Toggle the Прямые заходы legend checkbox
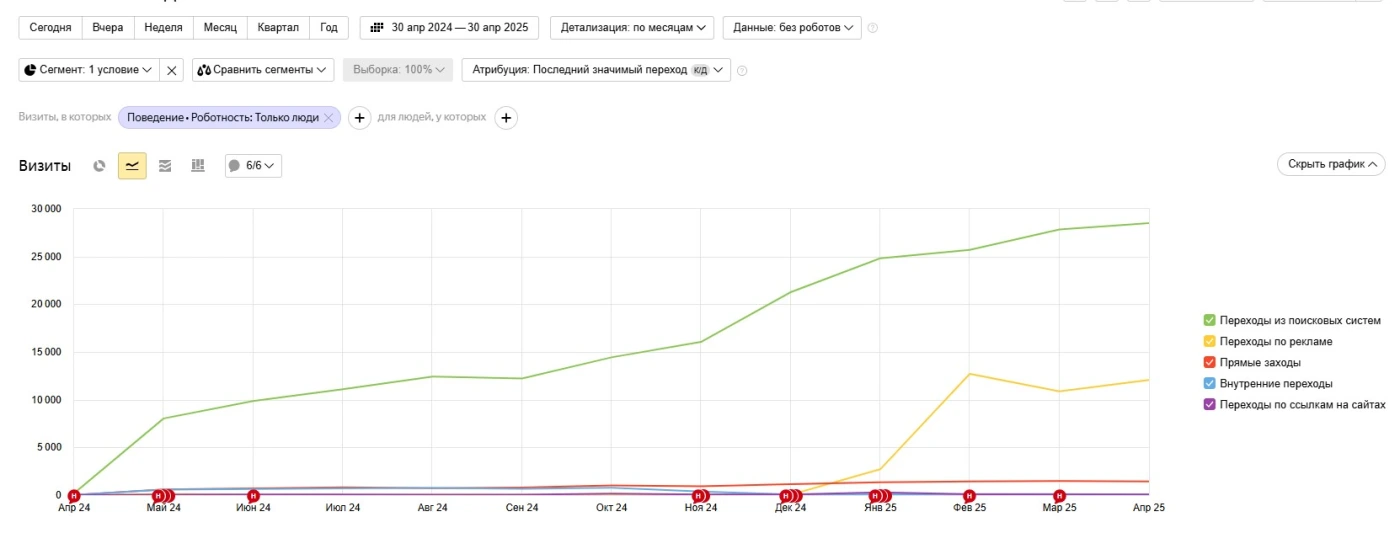The width and height of the screenshot is (1400, 533). [1210, 362]
